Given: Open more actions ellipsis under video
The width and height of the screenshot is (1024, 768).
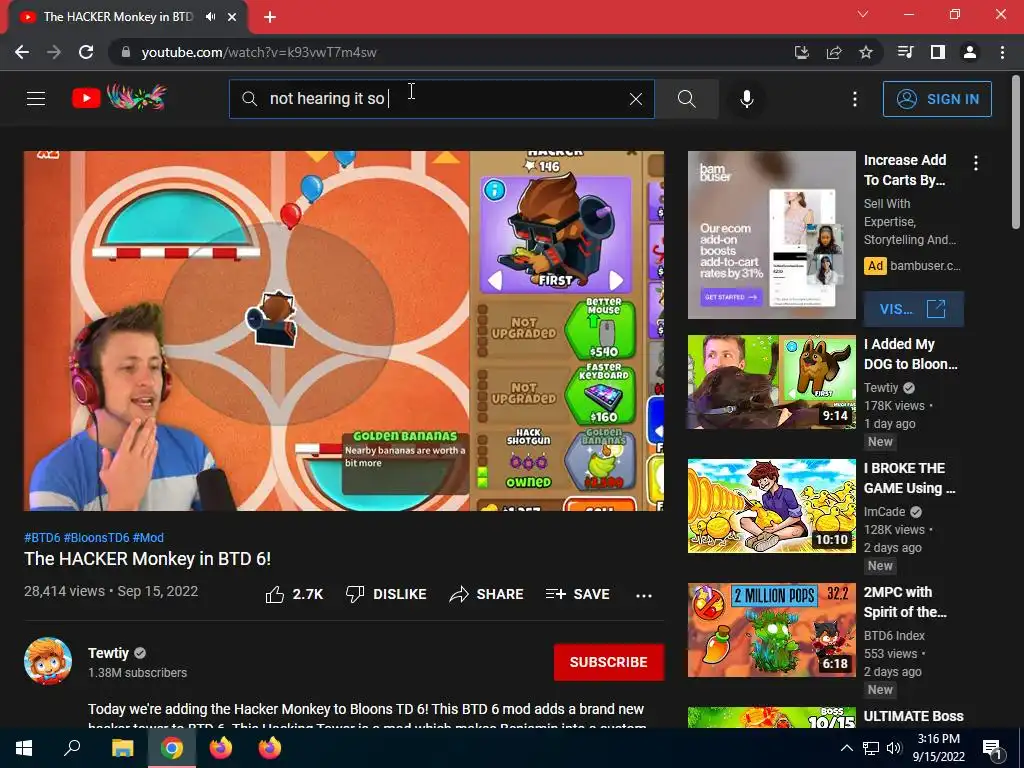Looking at the screenshot, I should 644,595.
